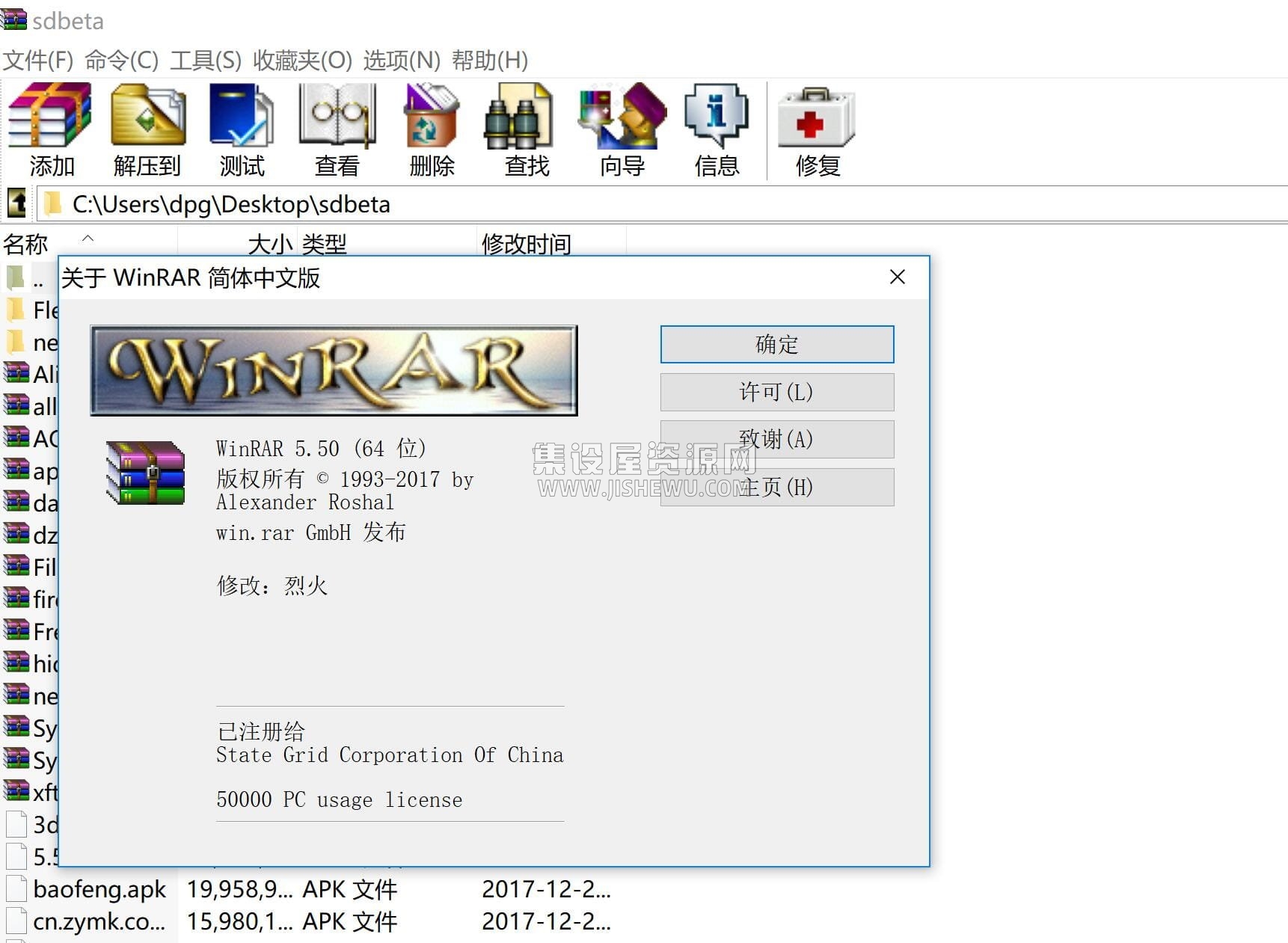Select the baofeng.apk file icon

(x=16, y=888)
